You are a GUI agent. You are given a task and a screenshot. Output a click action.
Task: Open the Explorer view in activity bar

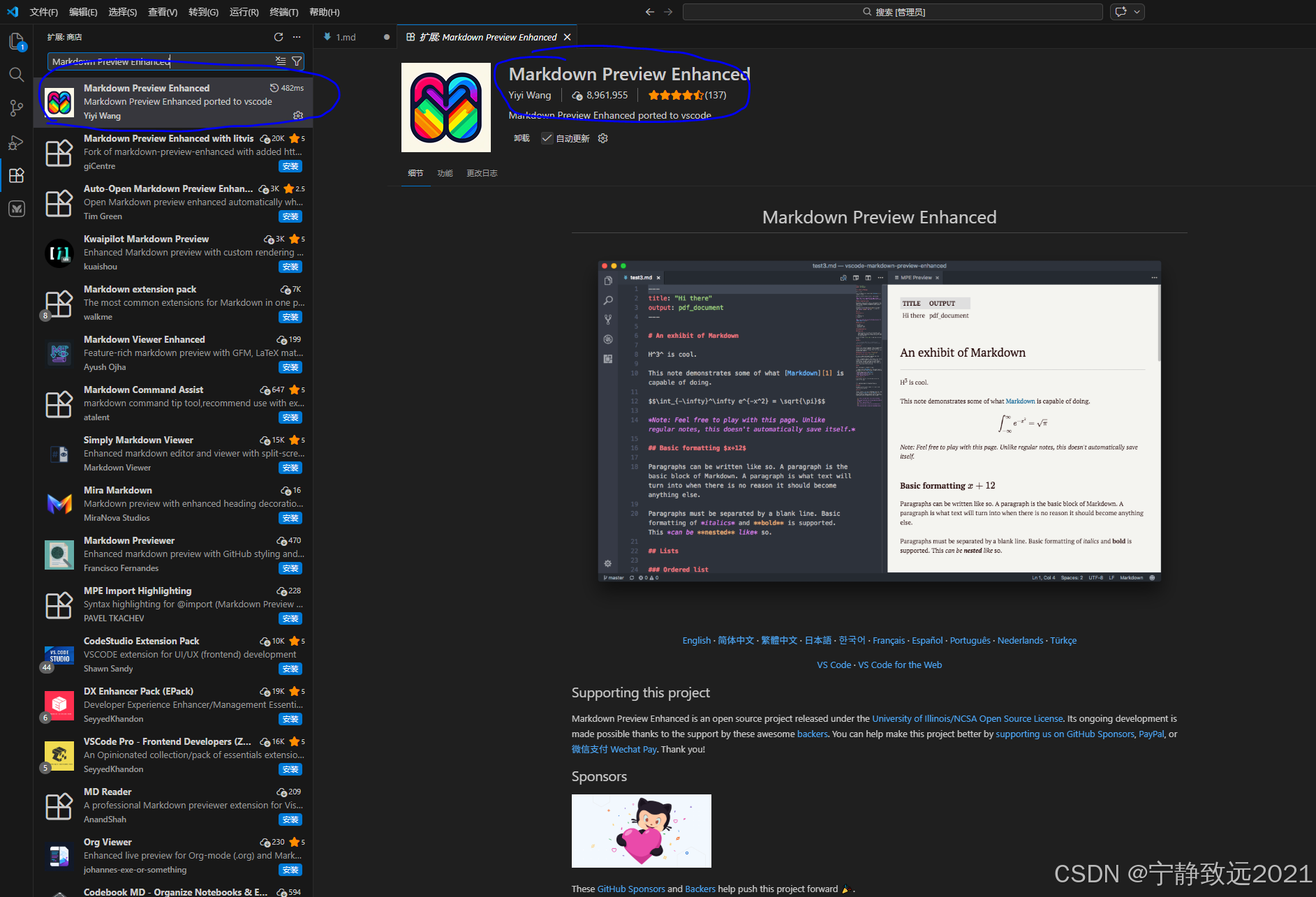coord(17,41)
